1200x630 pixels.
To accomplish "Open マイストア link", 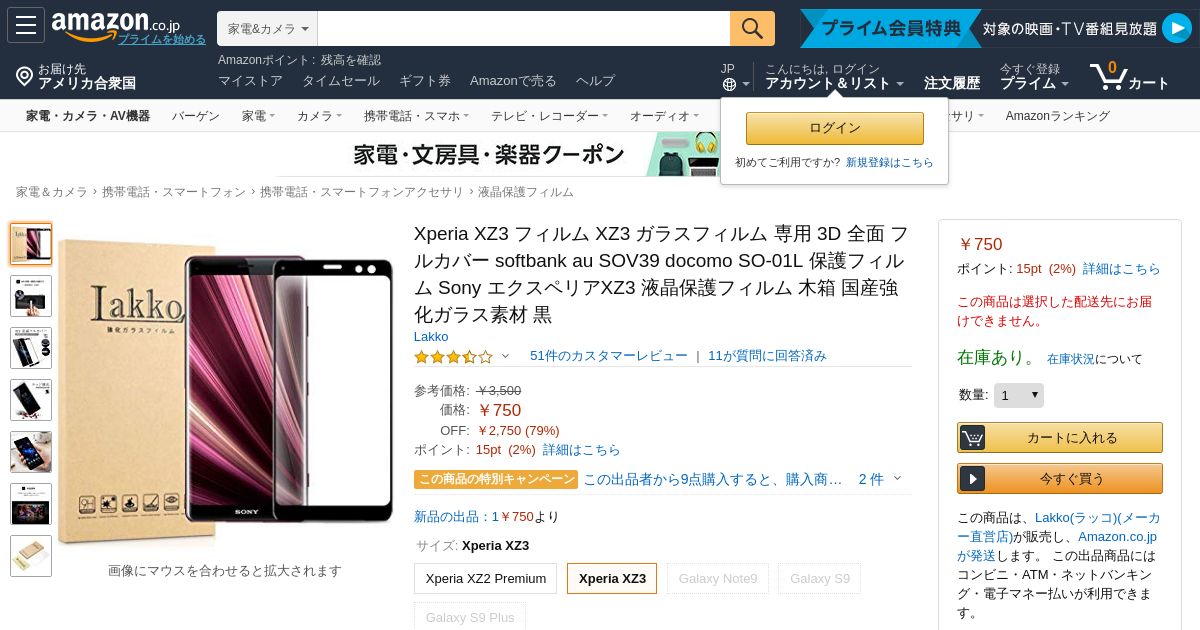I will click(x=250, y=81).
